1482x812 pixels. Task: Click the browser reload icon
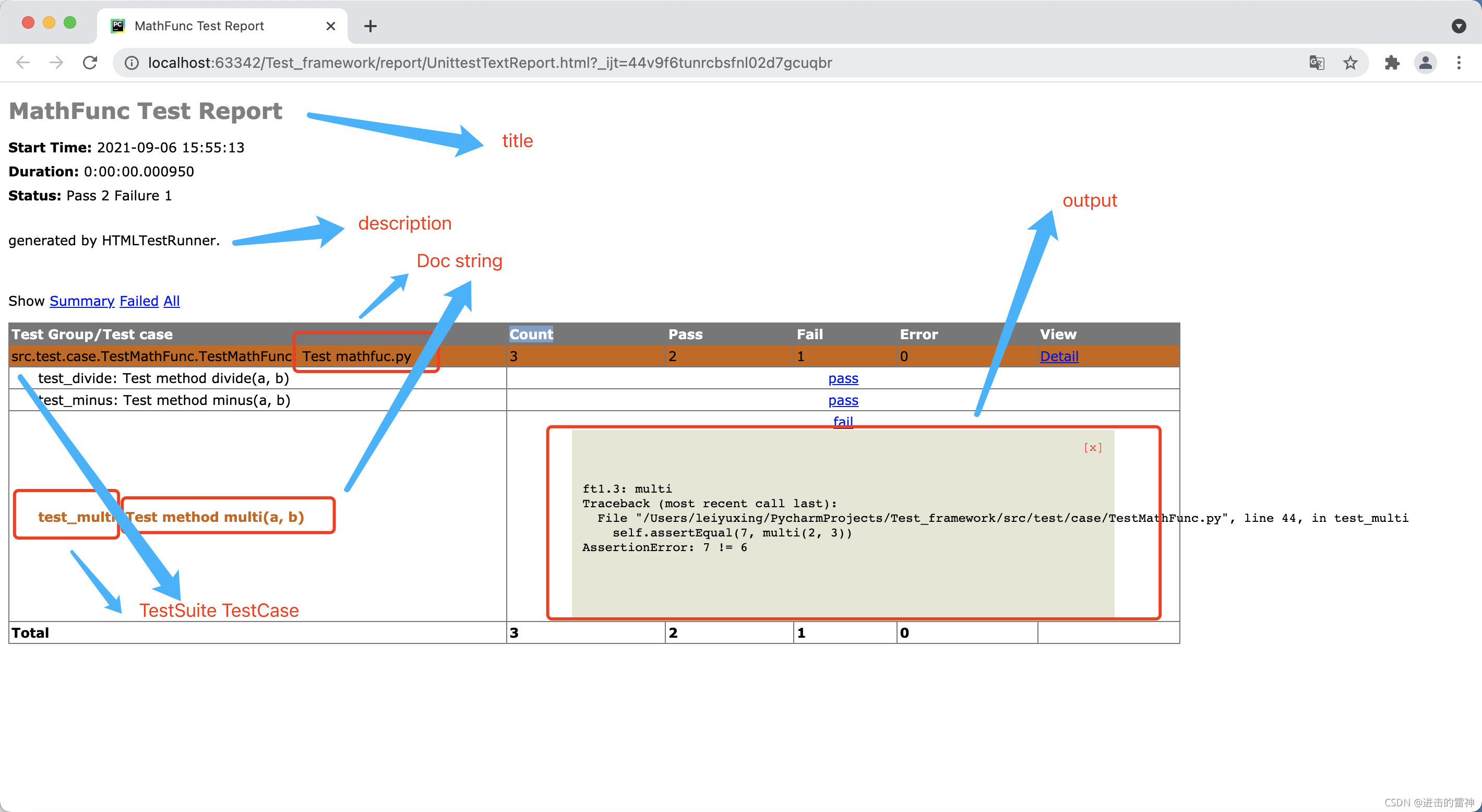[90, 63]
